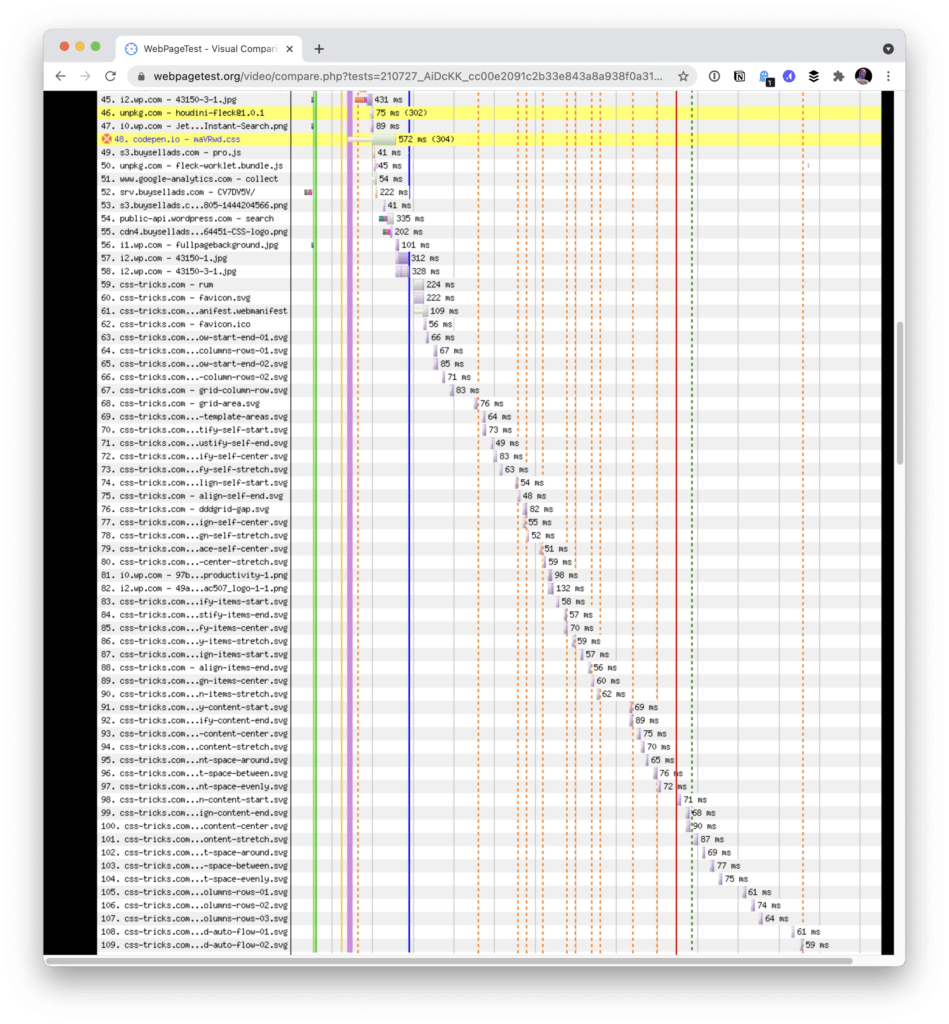Click the horizontal scrollbar at bottom
The height and width of the screenshot is (1024, 949).
[449, 961]
